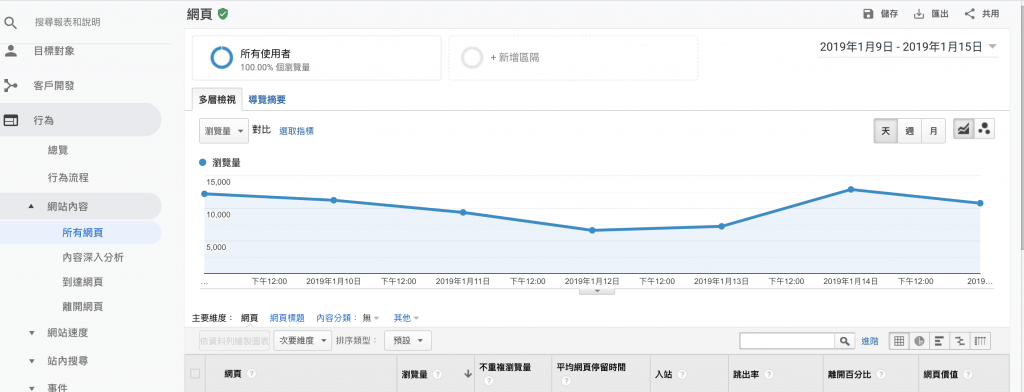1024x392 pixels.
Task: Click the 不重複瀏覽量 column header
Action: click(x=505, y=367)
